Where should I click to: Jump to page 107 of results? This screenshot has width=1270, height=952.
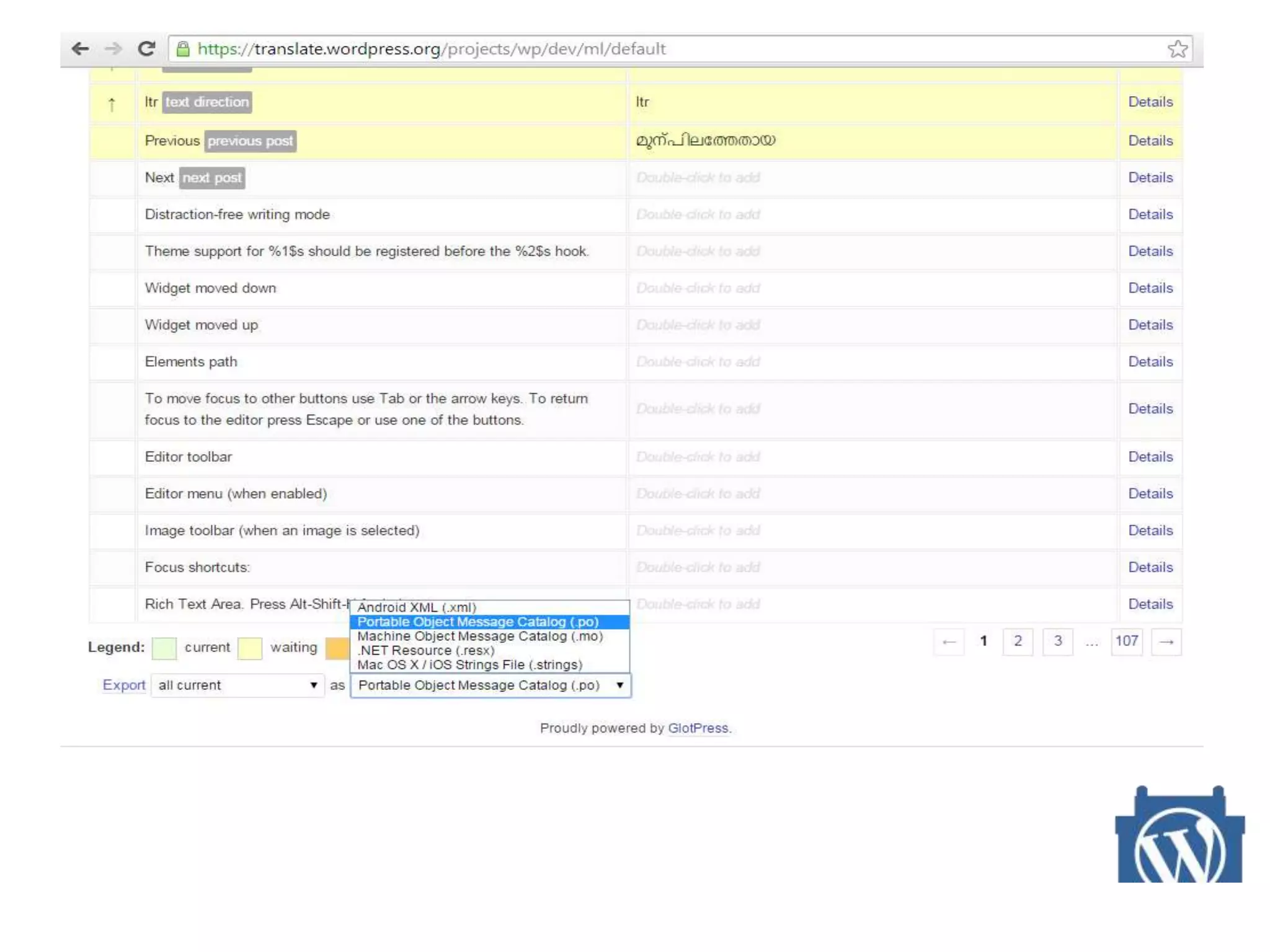click(1126, 641)
